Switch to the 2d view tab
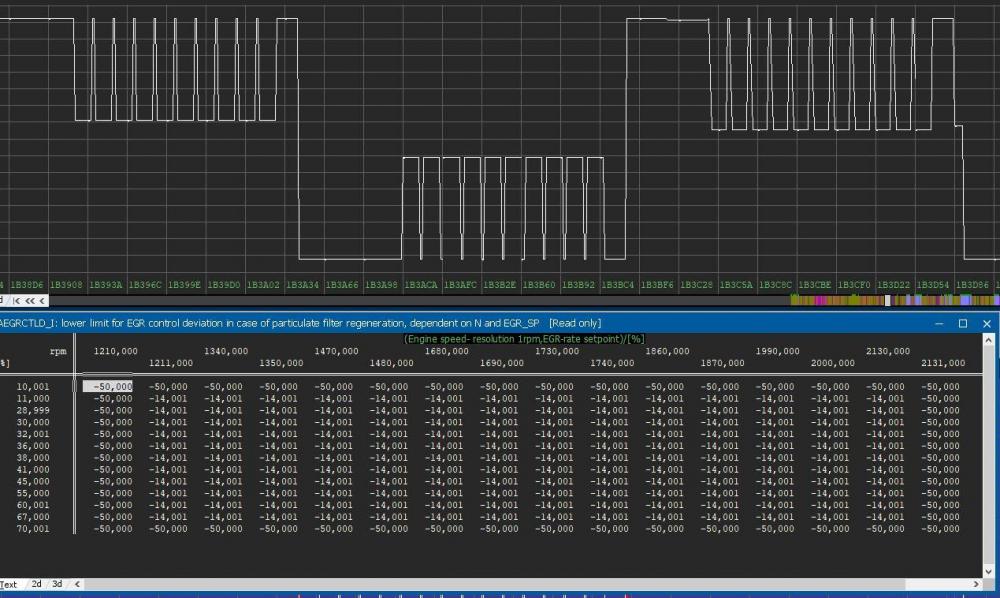The width and height of the screenshot is (1000, 598). pos(36,584)
